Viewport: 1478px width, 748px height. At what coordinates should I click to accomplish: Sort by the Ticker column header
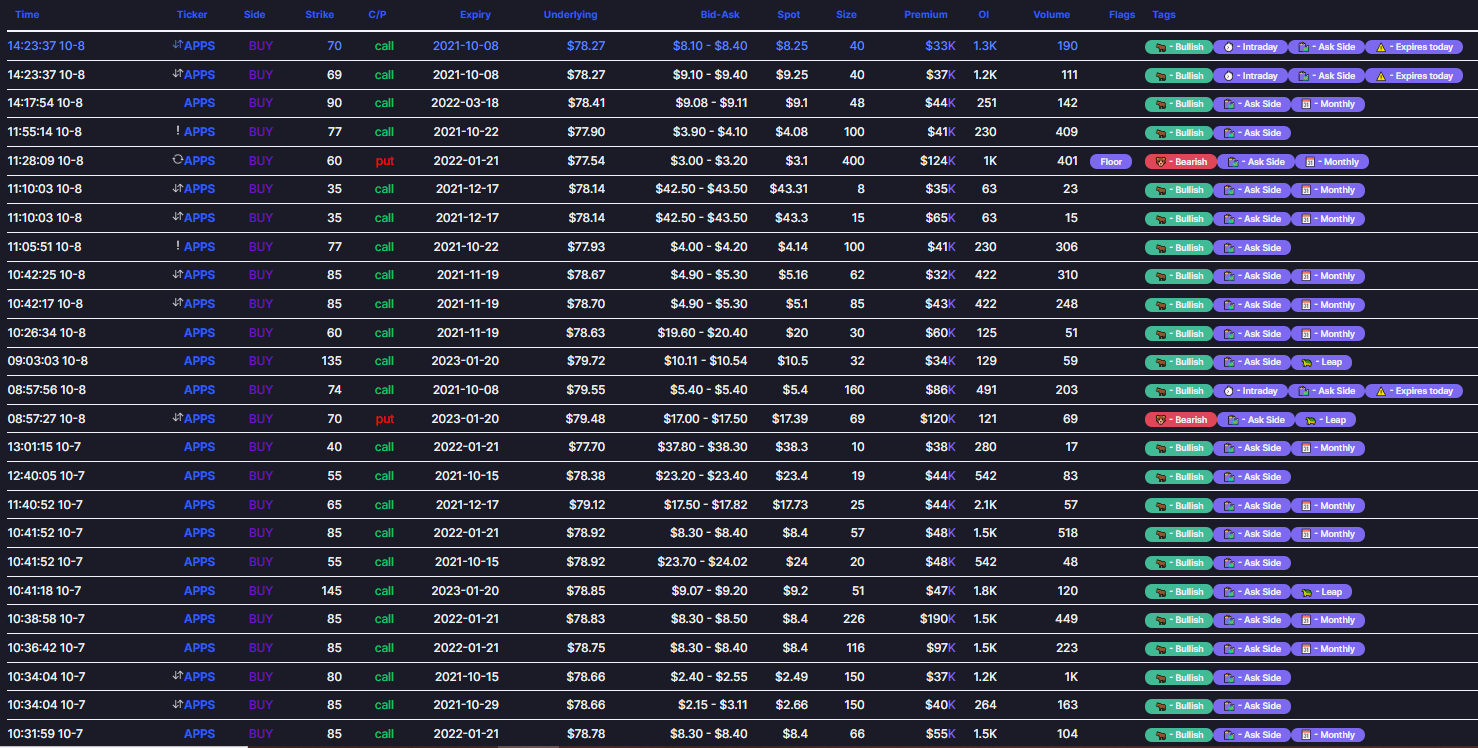(192, 15)
